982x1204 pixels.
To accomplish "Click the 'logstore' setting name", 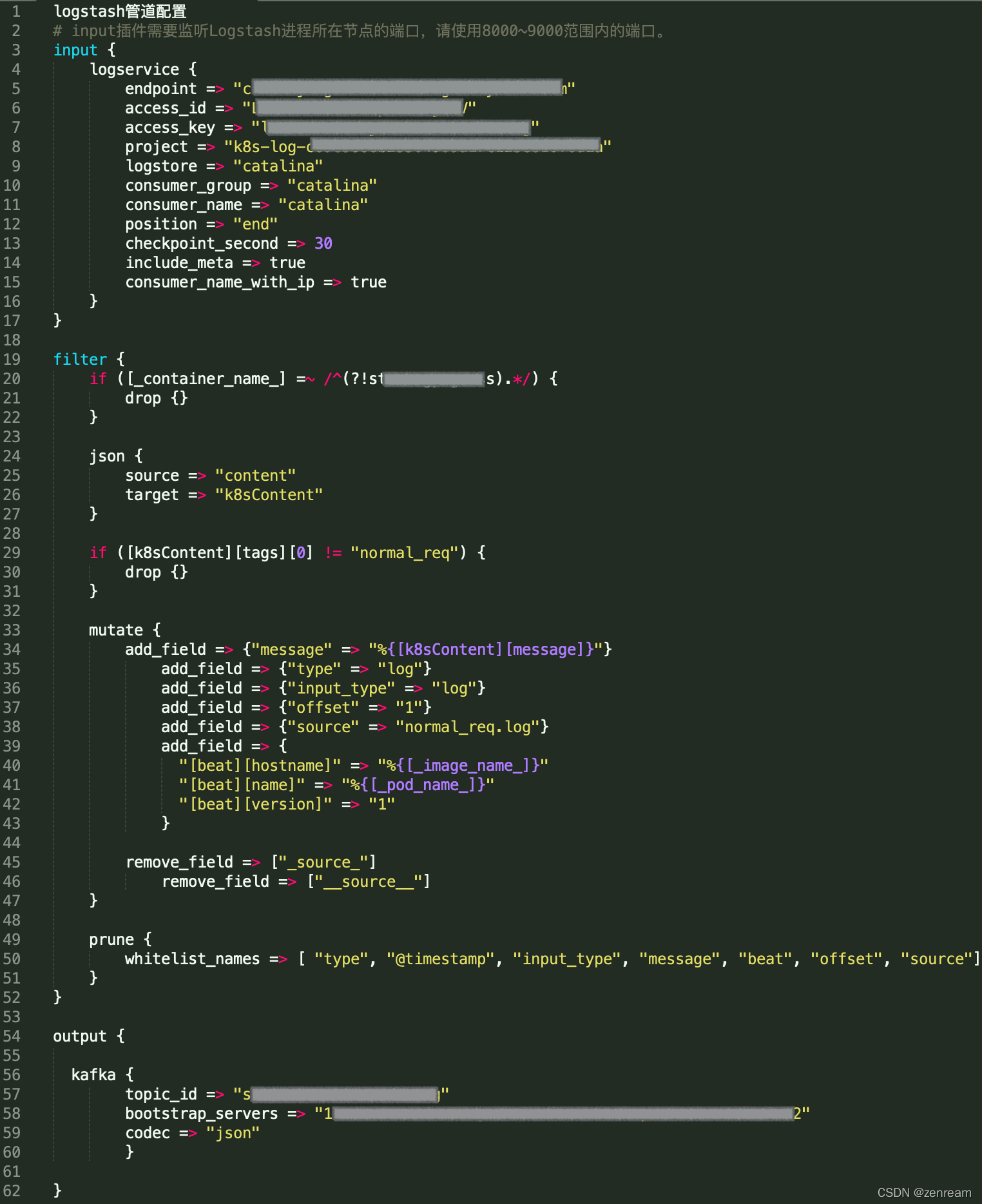I will (161, 166).
